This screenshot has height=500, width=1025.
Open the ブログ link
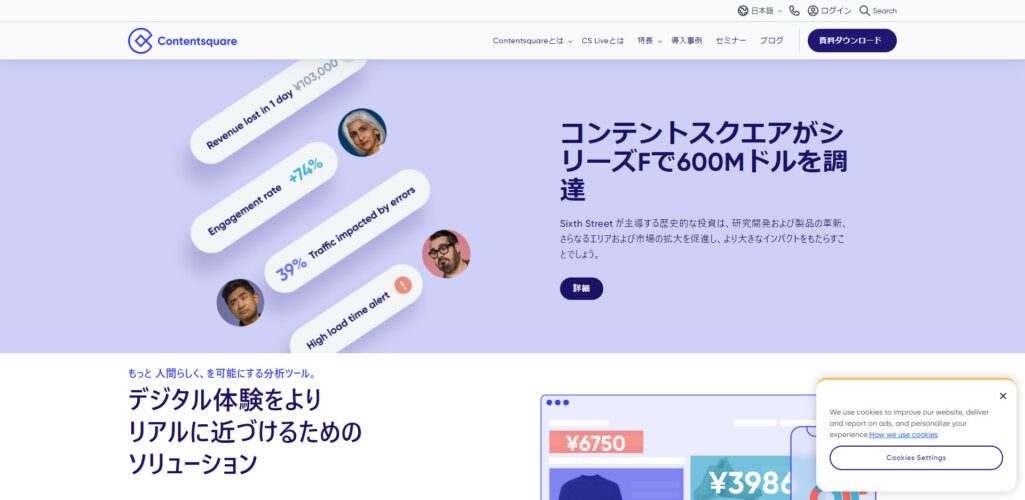pyautogui.click(x=771, y=41)
